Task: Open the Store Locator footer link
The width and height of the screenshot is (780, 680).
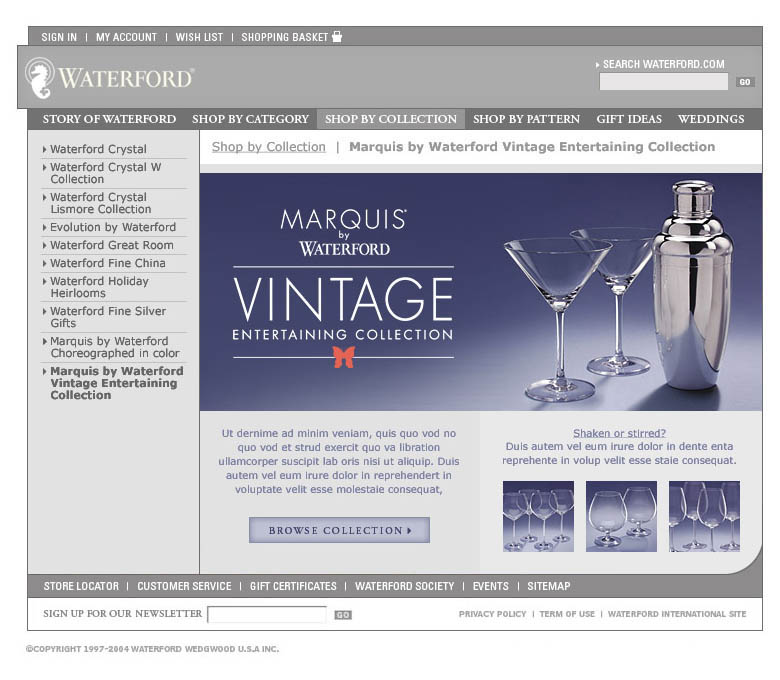Action: point(81,586)
